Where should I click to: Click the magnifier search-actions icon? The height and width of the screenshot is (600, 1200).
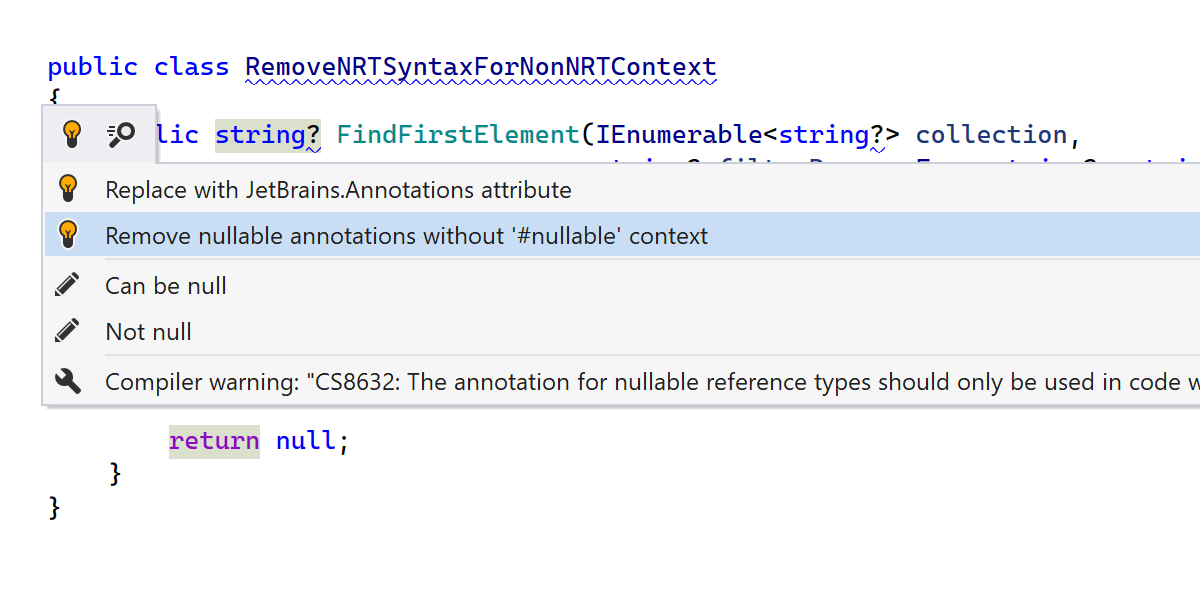tap(122, 134)
